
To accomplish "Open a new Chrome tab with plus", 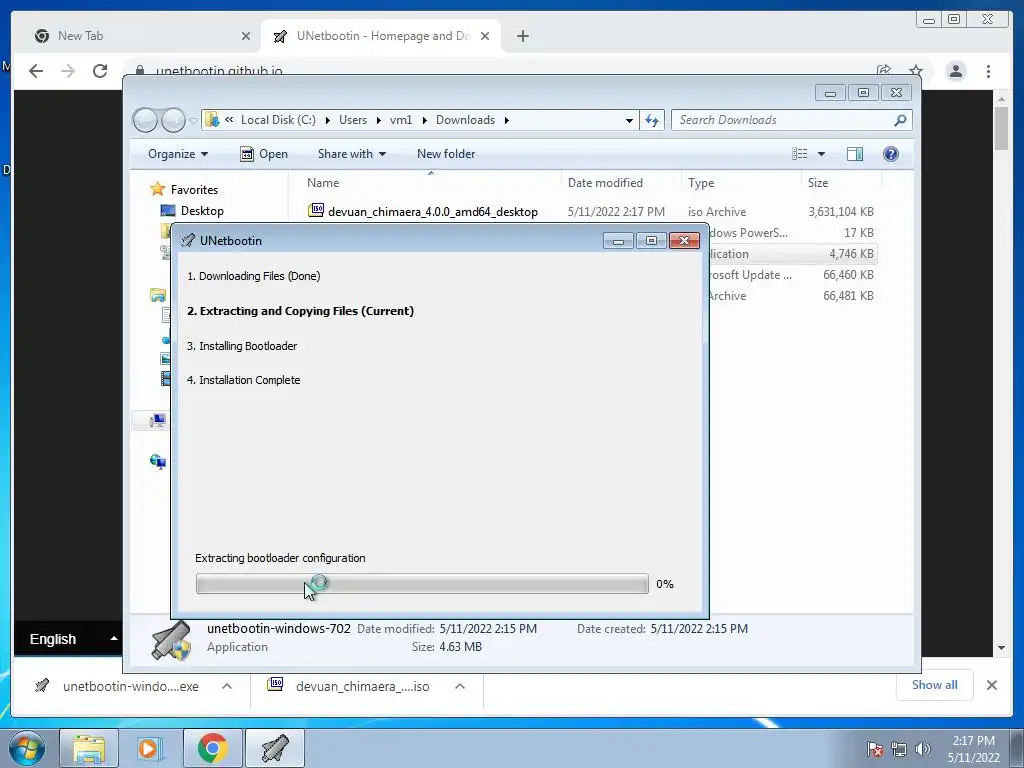I will click(x=522, y=36).
